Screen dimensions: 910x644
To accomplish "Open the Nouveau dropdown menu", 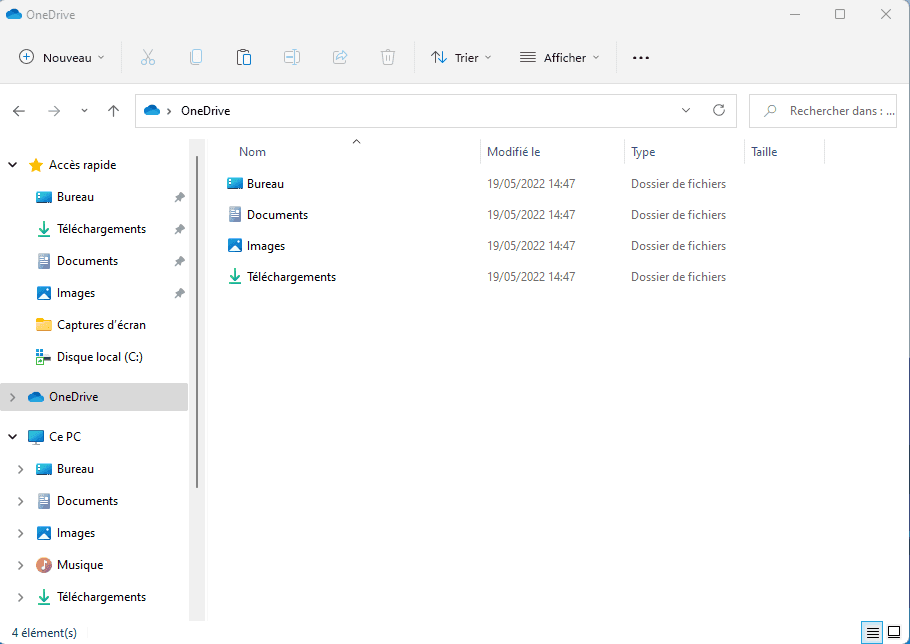I will [61, 58].
